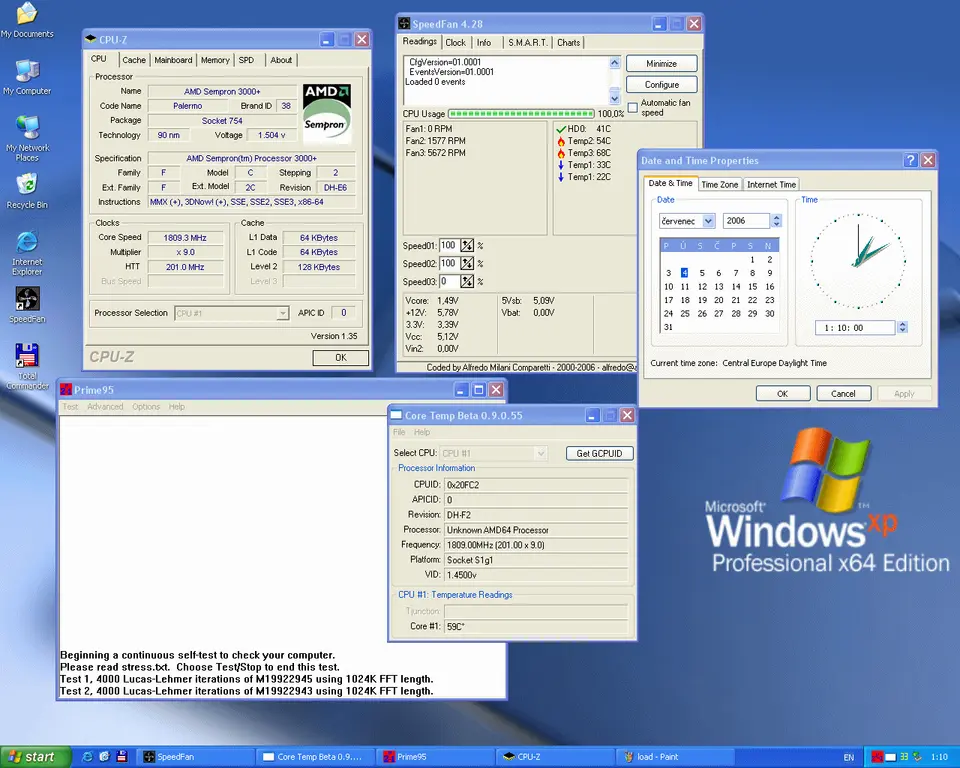Screen dimensions: 960x768
Task: Click the year 2006 stepper arrows
Action: click(x=776, y=221)
